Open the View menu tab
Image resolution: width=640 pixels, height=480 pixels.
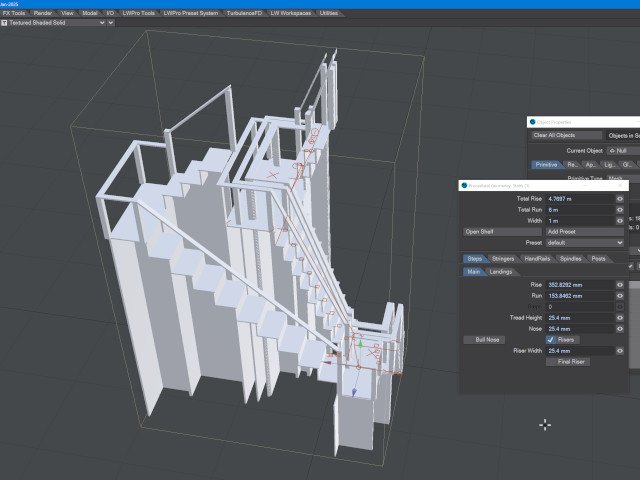point(67,13)
